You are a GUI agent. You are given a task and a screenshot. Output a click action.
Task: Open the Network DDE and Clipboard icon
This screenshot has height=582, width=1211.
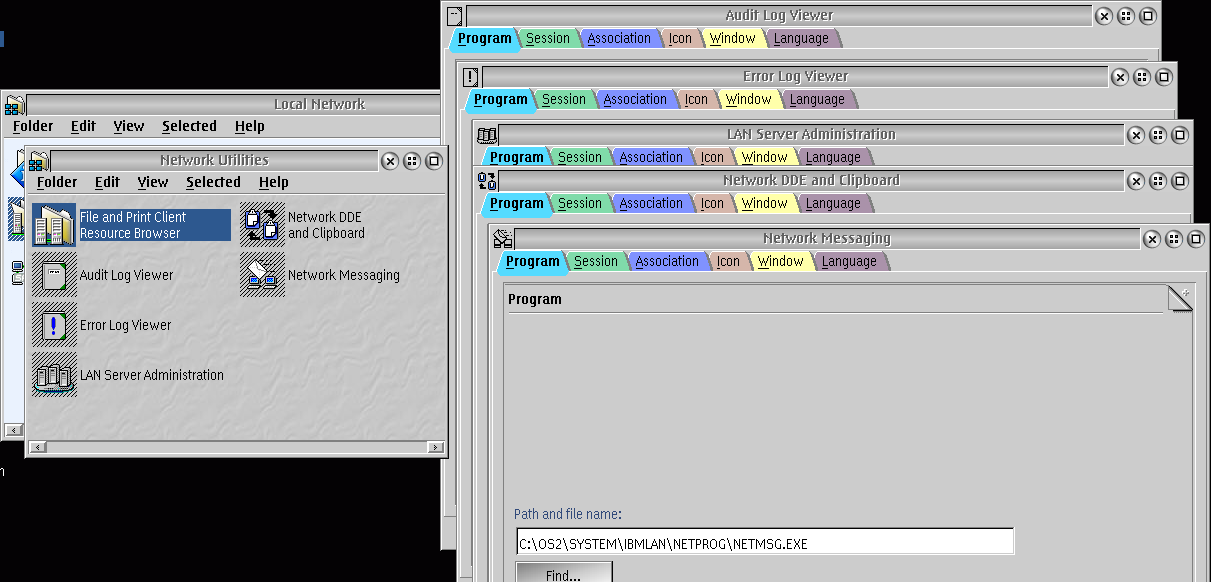(x=262, y=225)
